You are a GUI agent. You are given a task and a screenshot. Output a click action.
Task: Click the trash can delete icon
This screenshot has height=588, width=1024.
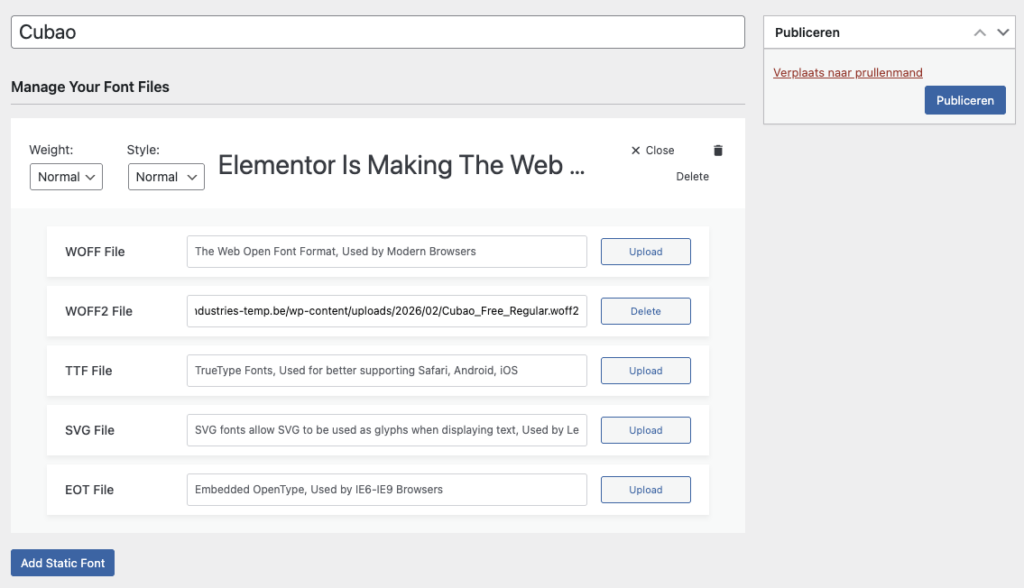coord(717,150)
